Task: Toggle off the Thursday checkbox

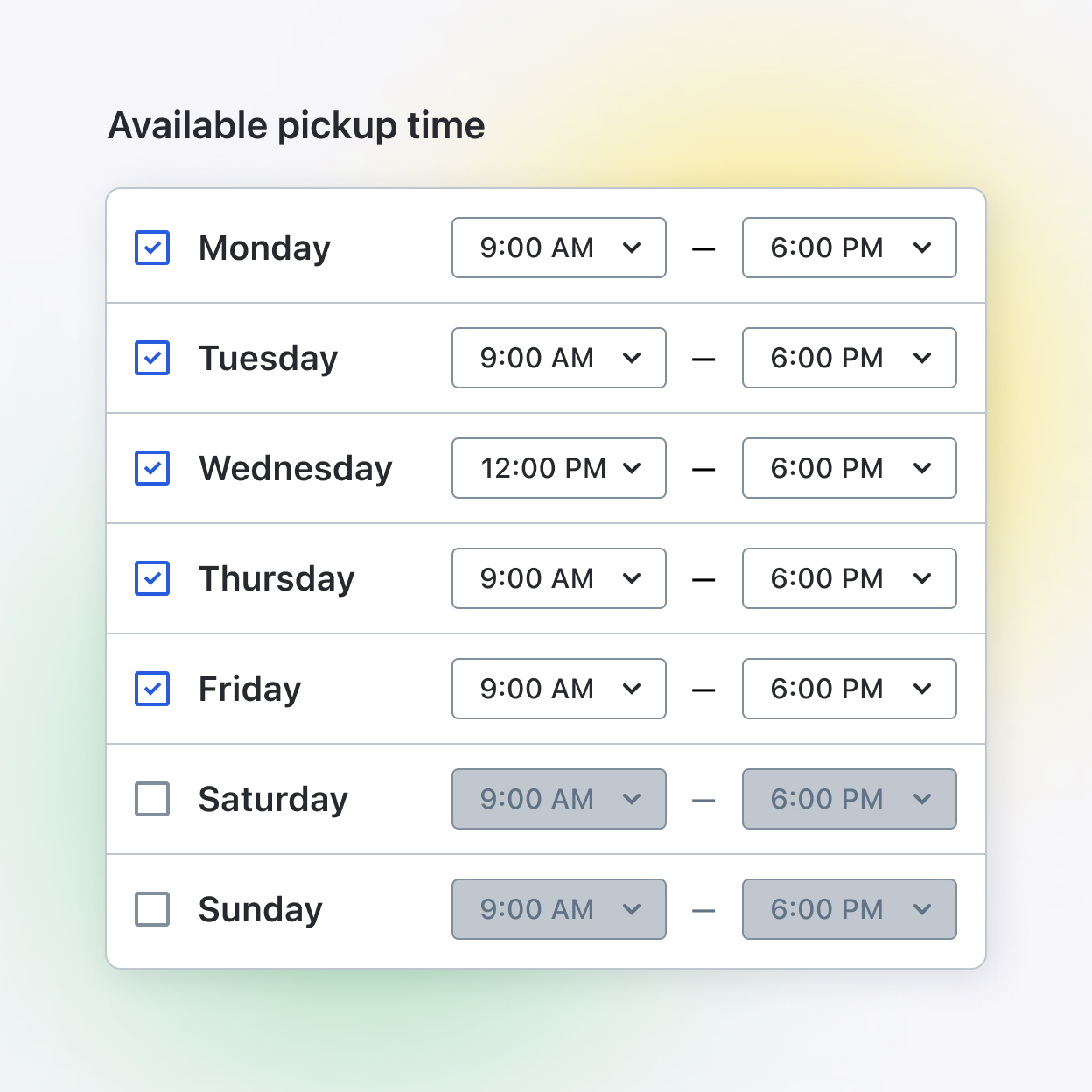Action: (x=152, y=578)
